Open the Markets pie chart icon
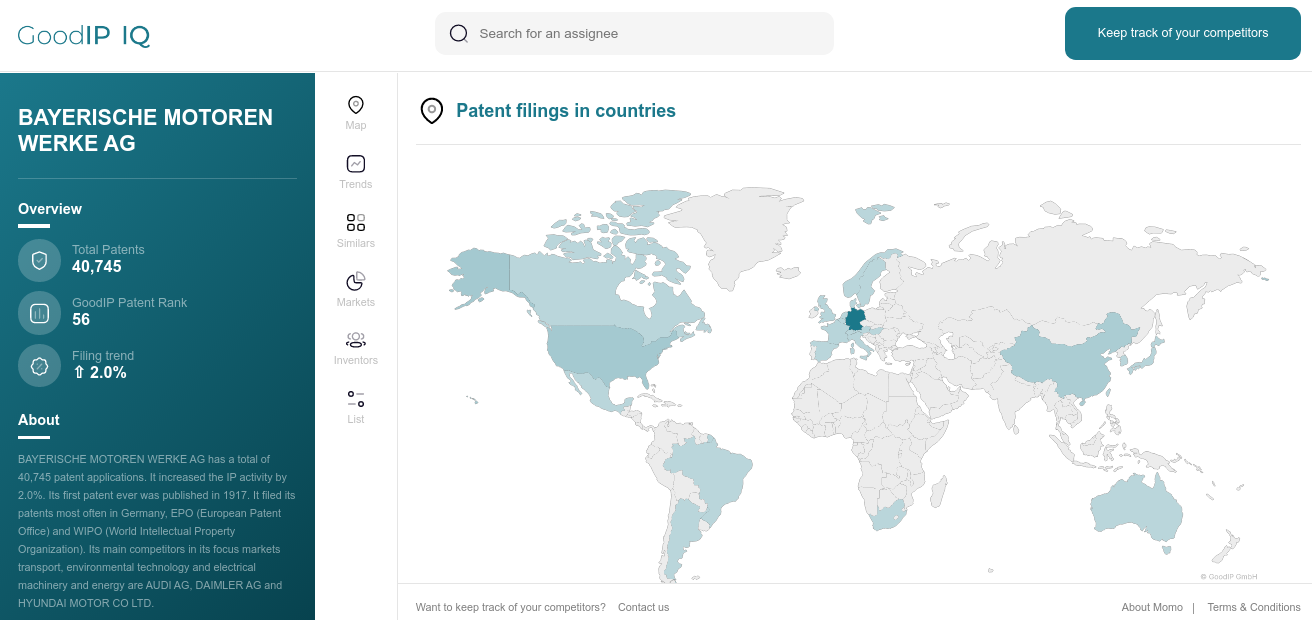1312x620 pixels. 355,281
